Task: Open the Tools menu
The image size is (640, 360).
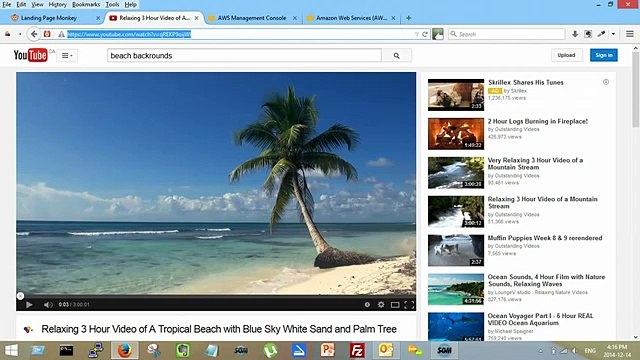Action: [x=112, y=4]
